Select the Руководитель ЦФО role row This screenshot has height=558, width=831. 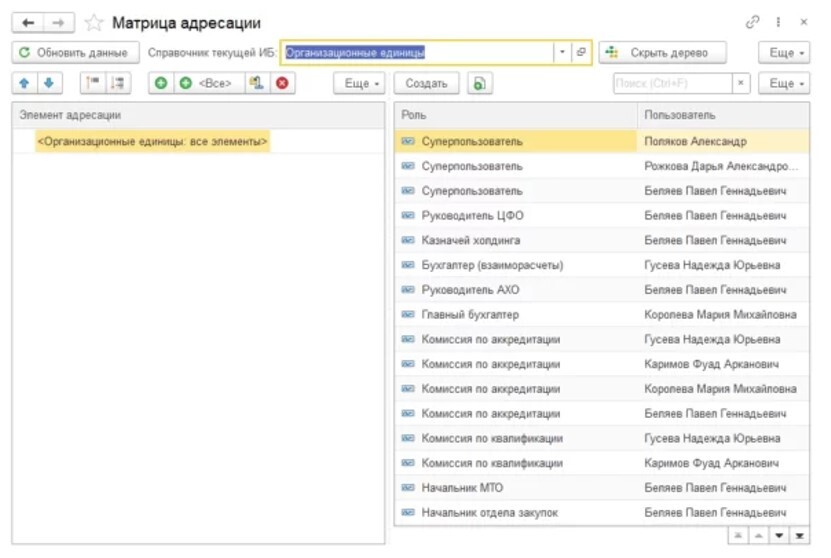[x=602, y=216]
